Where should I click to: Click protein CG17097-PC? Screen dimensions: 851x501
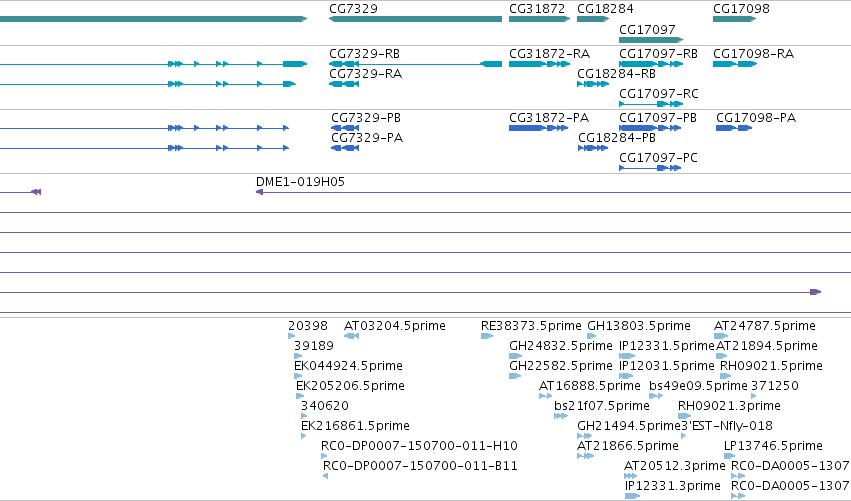(x=650, y=168)
